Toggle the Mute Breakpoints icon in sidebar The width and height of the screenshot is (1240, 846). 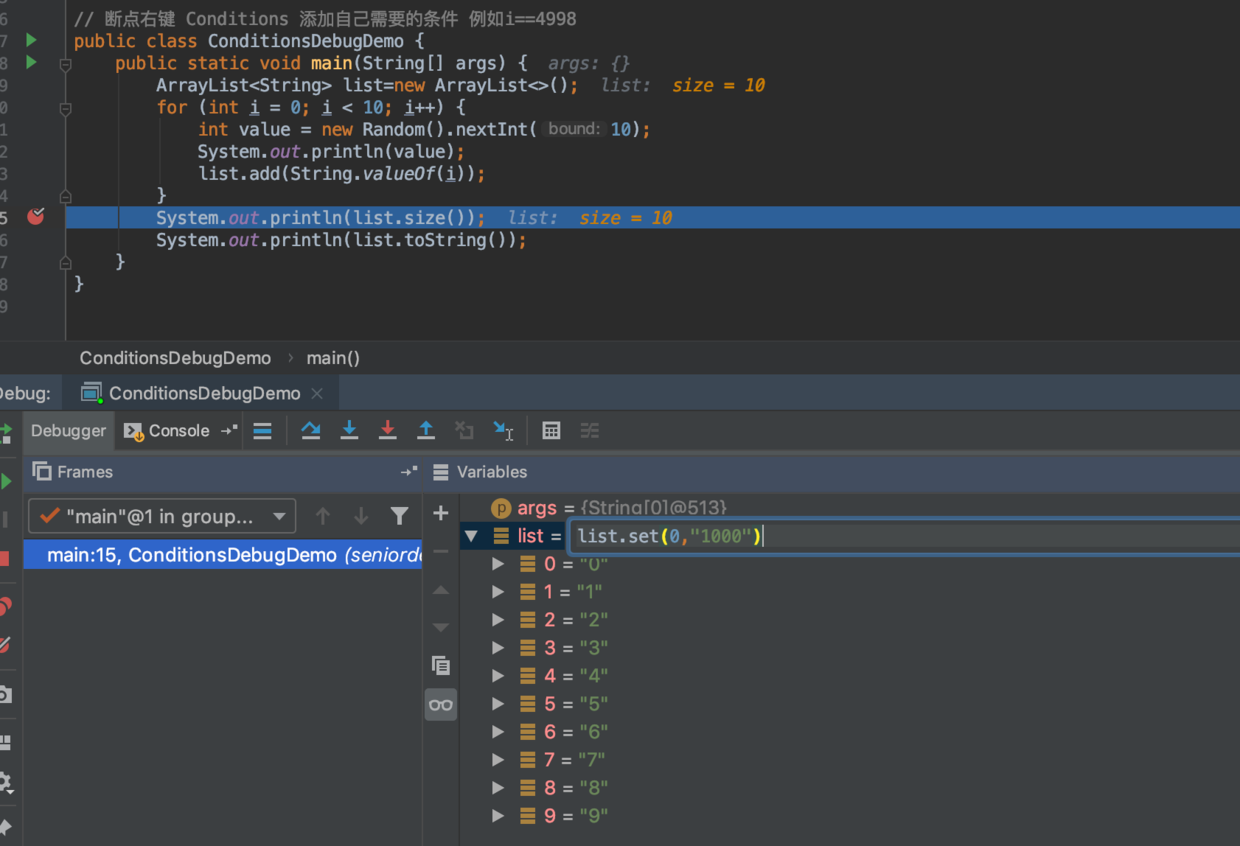click(6, 646)
